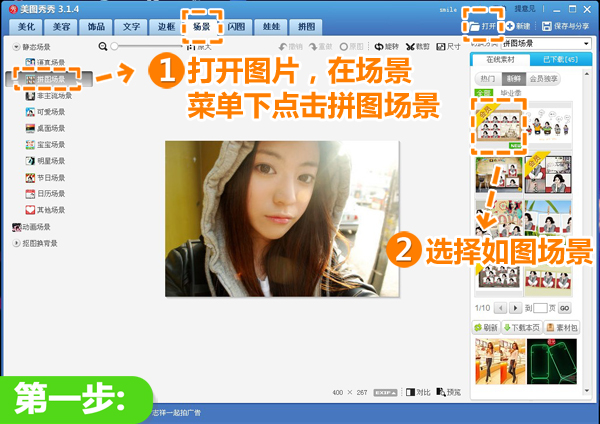The width and height of the screenshot is (600, 424).
Task: Click the 下载本页 download button
Action: point(522,328)
